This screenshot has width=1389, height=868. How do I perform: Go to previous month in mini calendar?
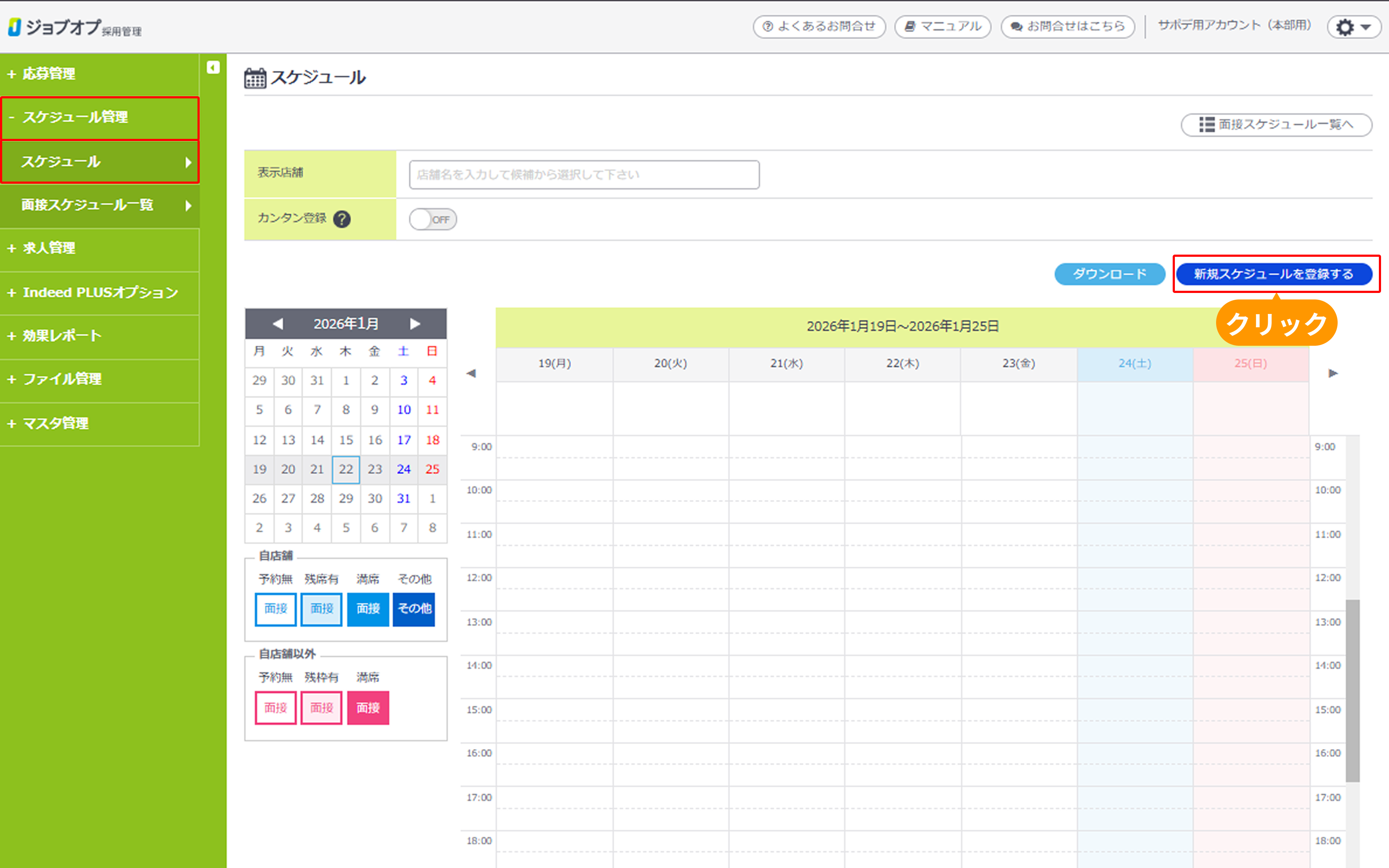278,324
